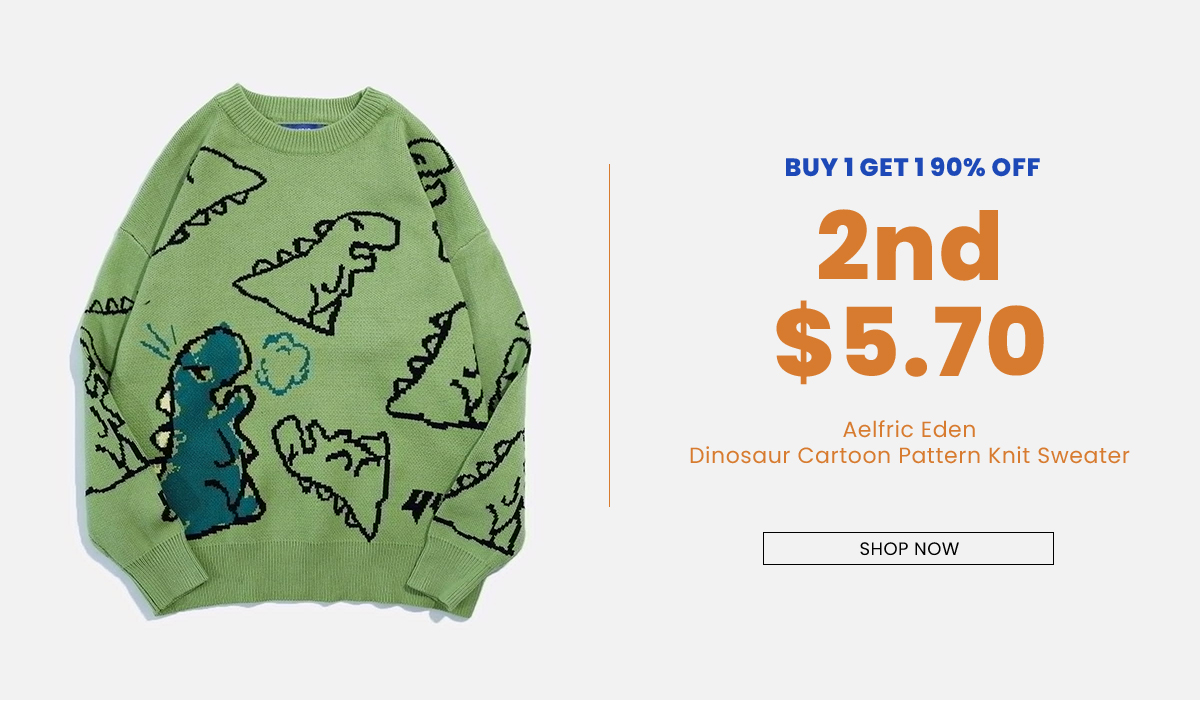Open the Aelfric Eden brand name
Viewport: 1200px width, 708px height.
coord(909,430)
